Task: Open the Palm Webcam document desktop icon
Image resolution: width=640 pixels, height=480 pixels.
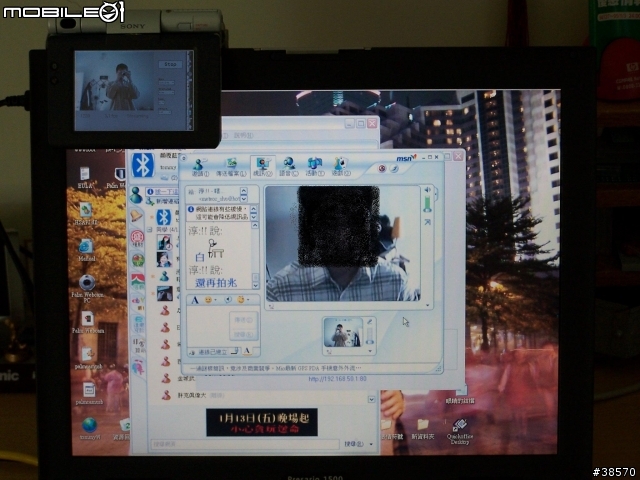Action: (88, 322)
